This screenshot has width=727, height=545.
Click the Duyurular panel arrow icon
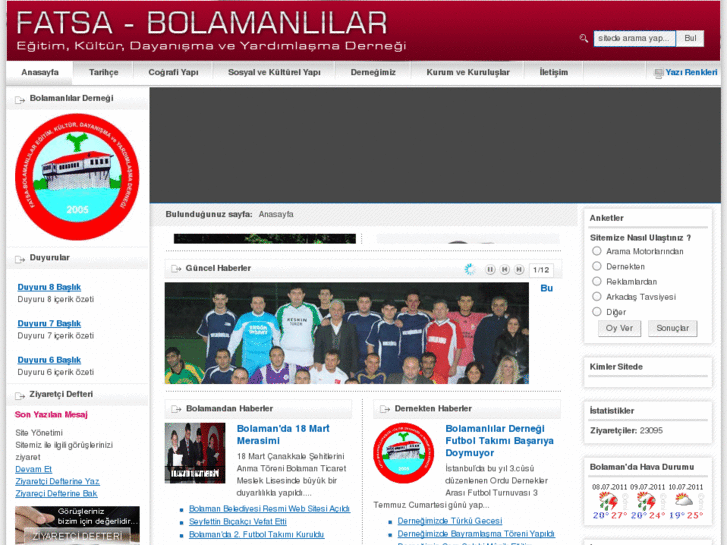[20, 259]
